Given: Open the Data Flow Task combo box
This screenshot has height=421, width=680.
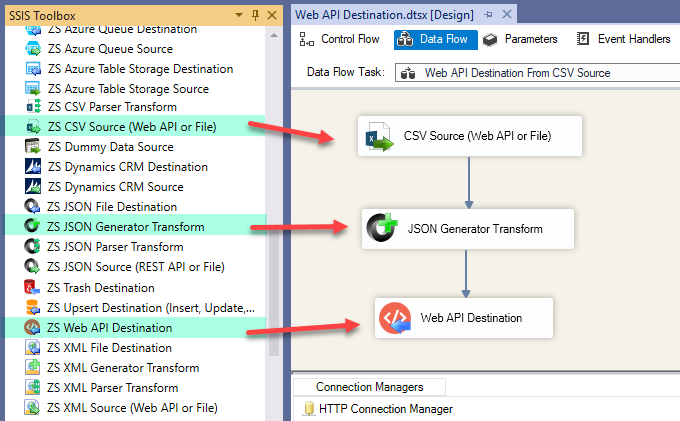Looking at the screenshot, I should click(537, 72).
